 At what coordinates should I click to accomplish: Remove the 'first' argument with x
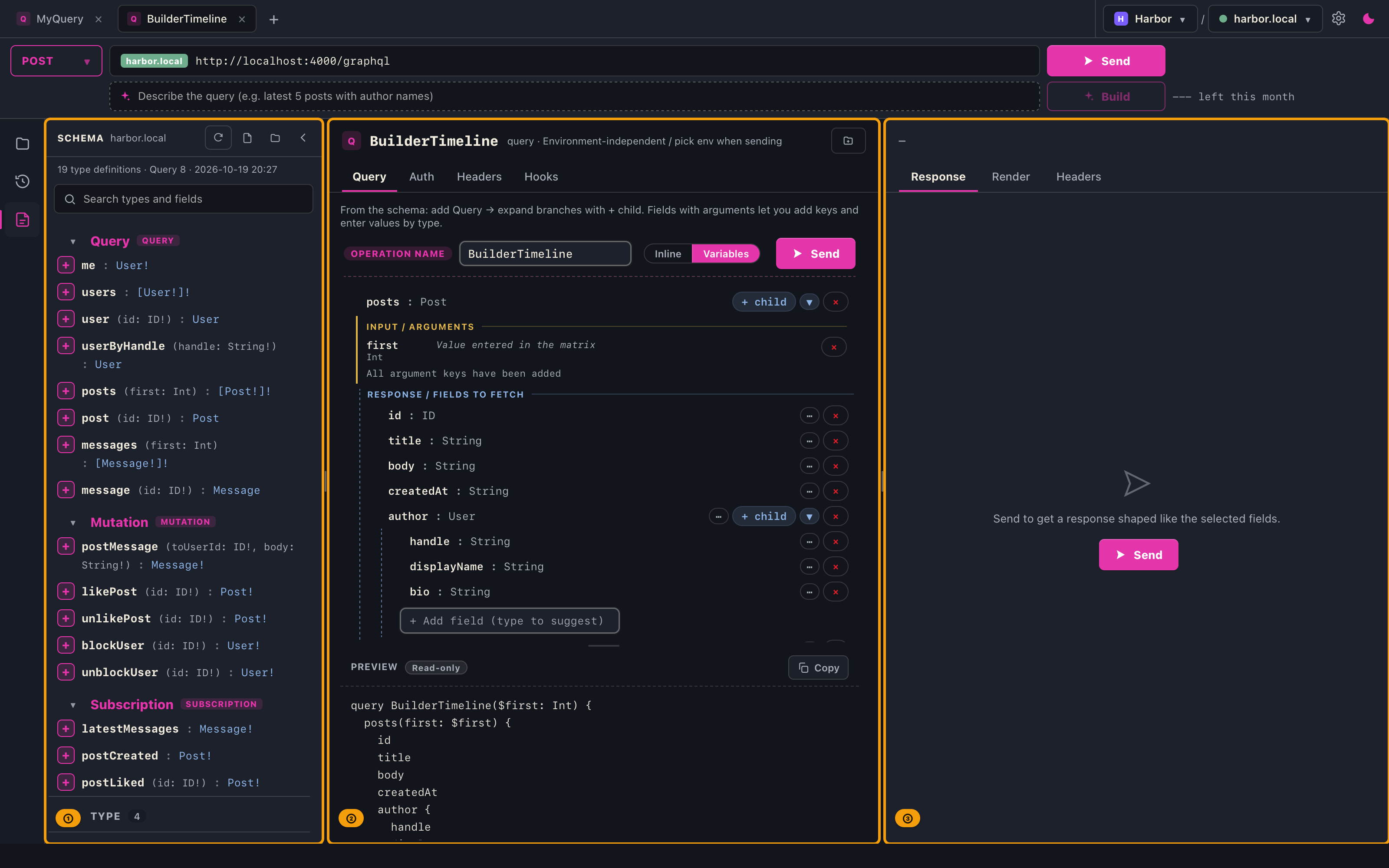pyautogui.click(x=834, y=347)
